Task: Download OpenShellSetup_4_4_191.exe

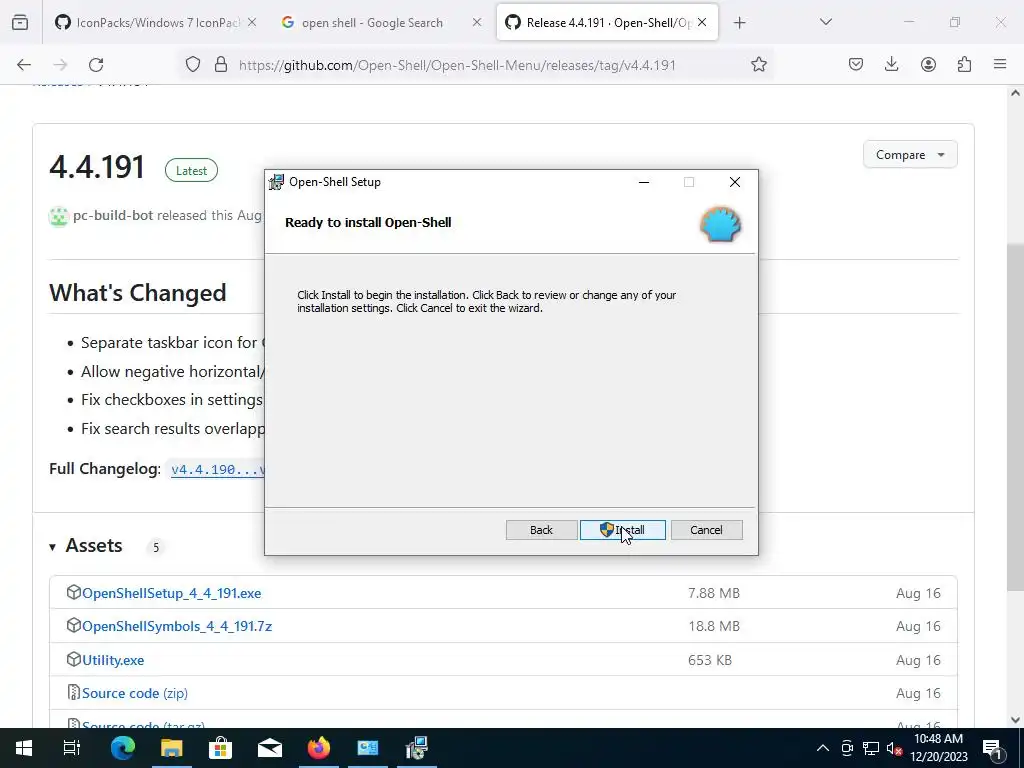Action: click(172, 593)
